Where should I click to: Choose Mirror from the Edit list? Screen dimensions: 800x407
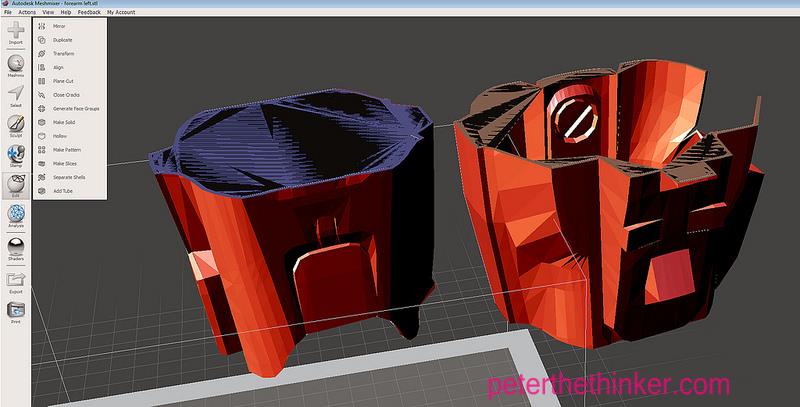pos(70,26)
